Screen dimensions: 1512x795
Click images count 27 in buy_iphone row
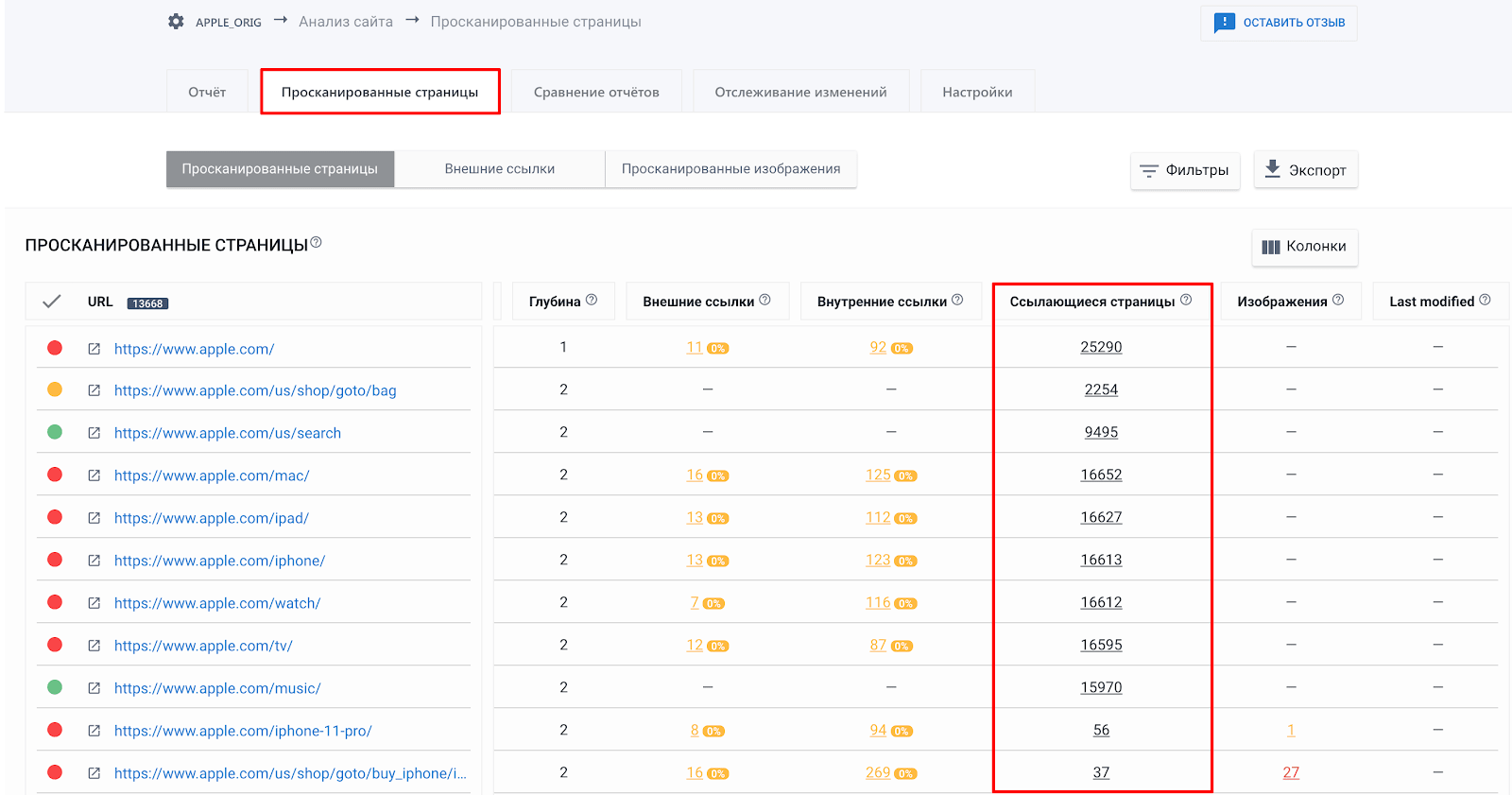click(x=1291, y=772)
